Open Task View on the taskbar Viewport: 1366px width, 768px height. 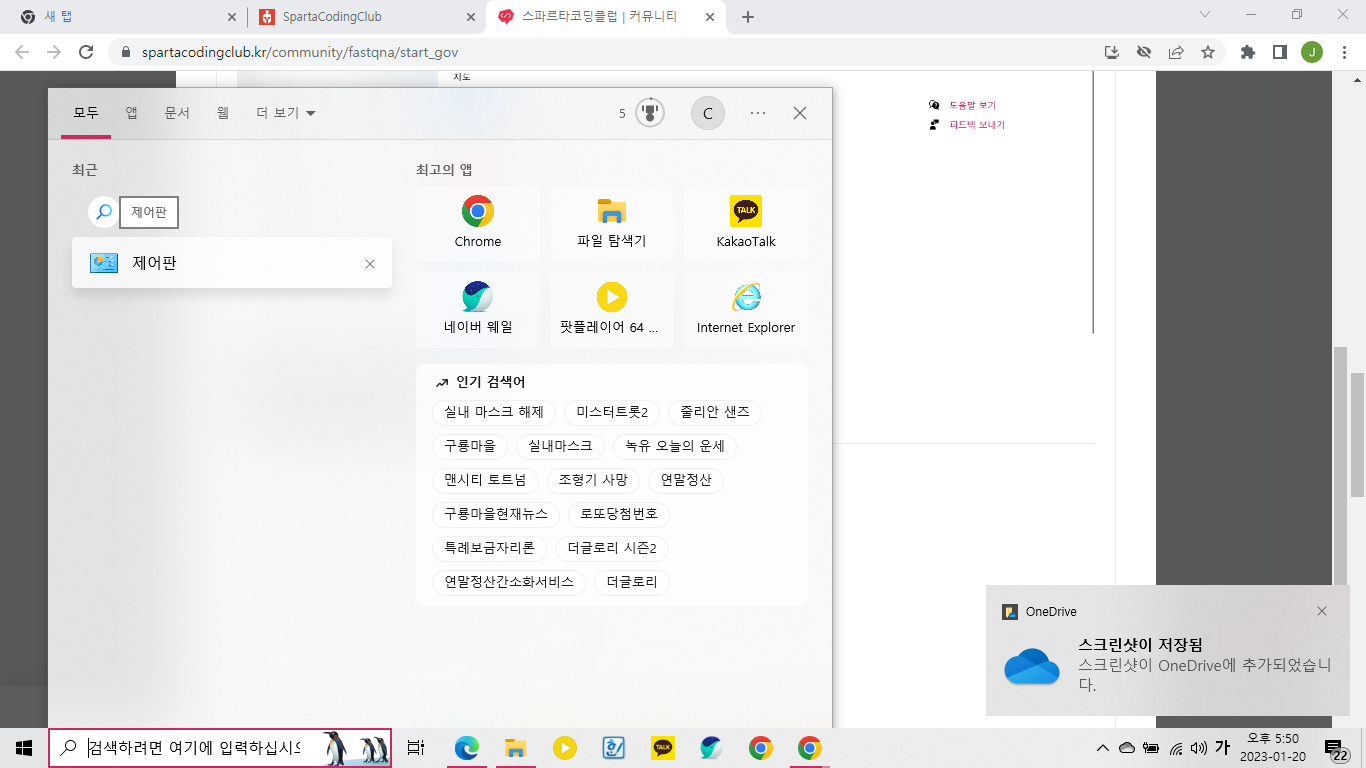416,748
